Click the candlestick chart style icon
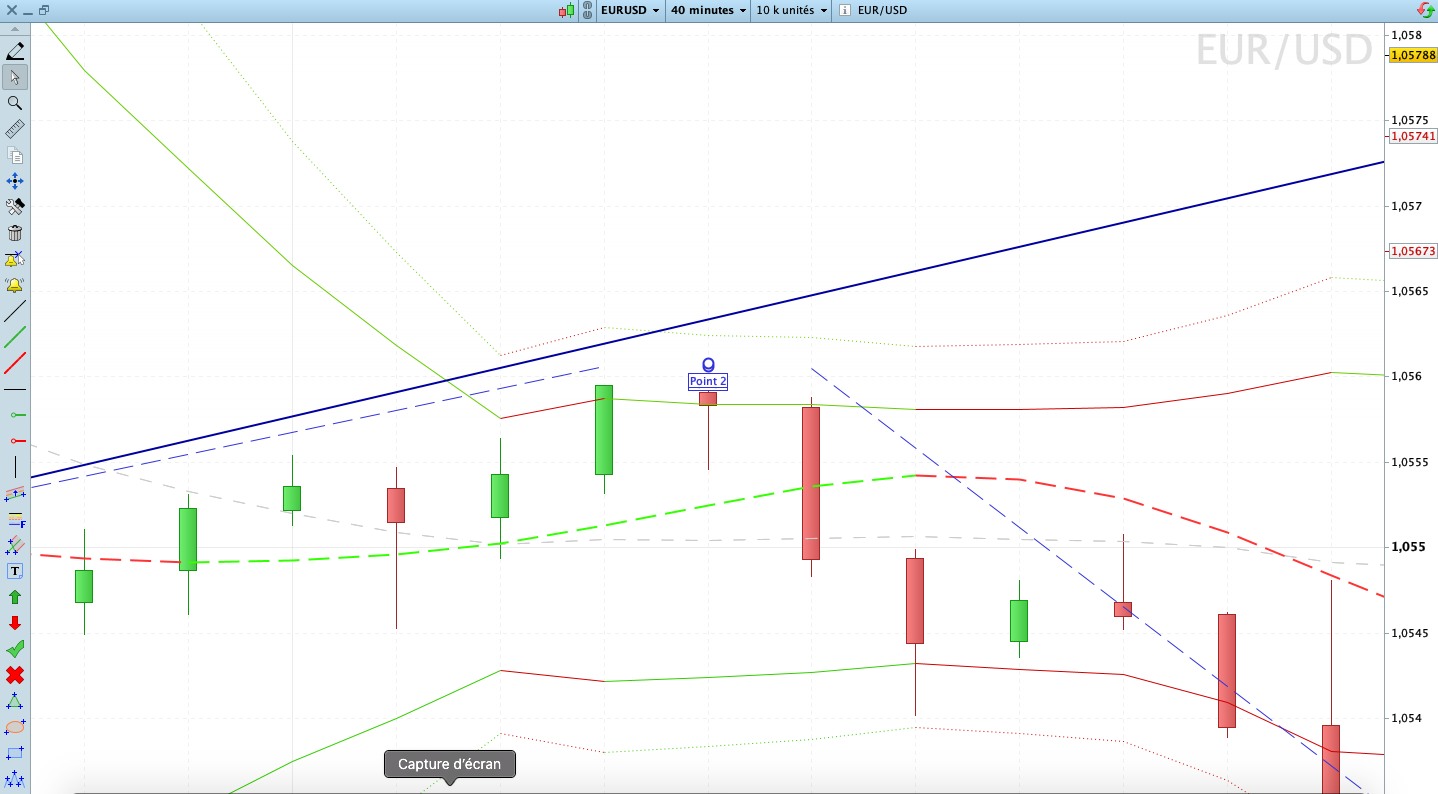Image resolution: width=1438 pixels, height=794 pixels. pyautogui.click(x=567, y=10)
